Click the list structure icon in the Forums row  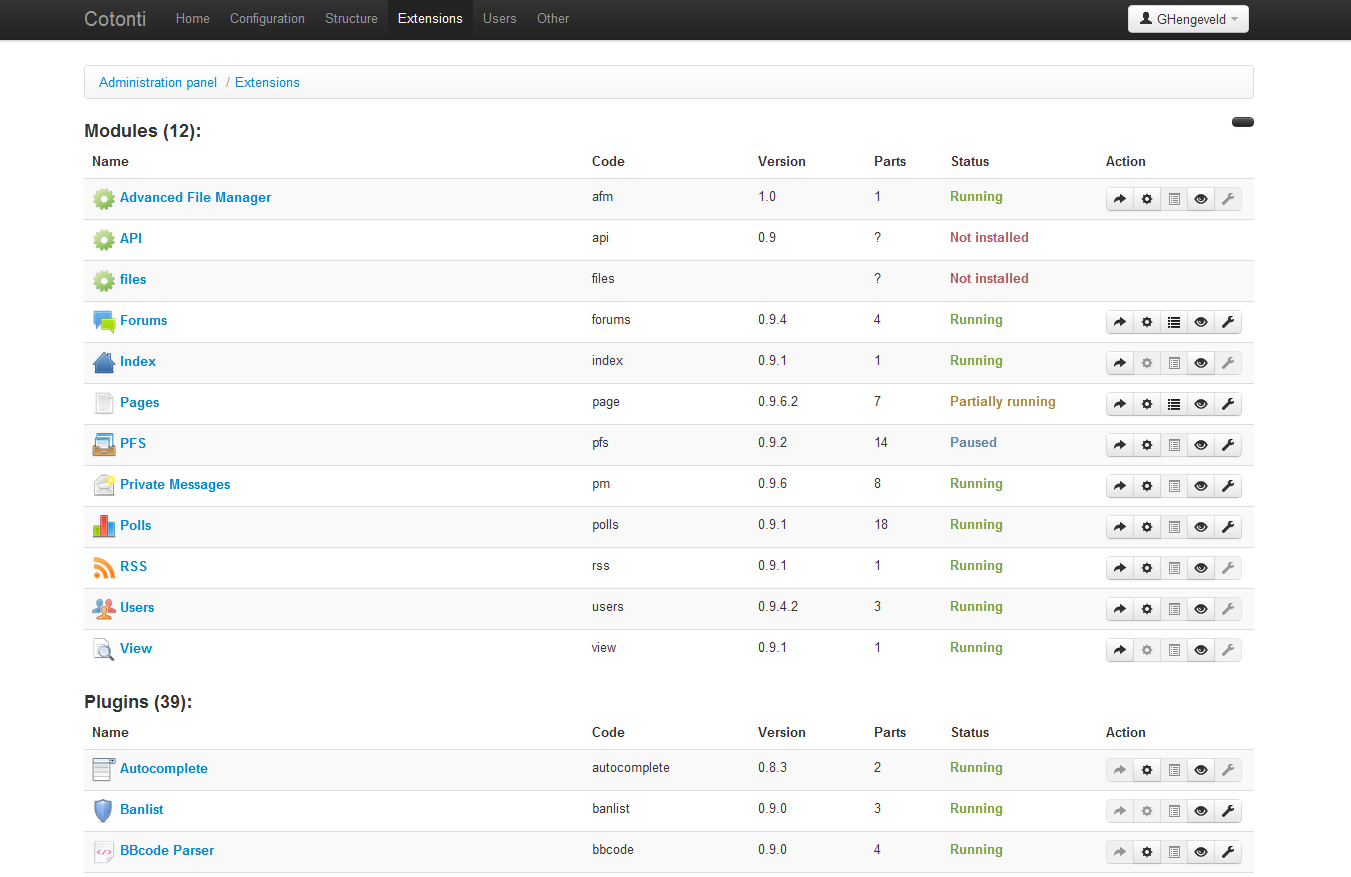coord(1174,322)
